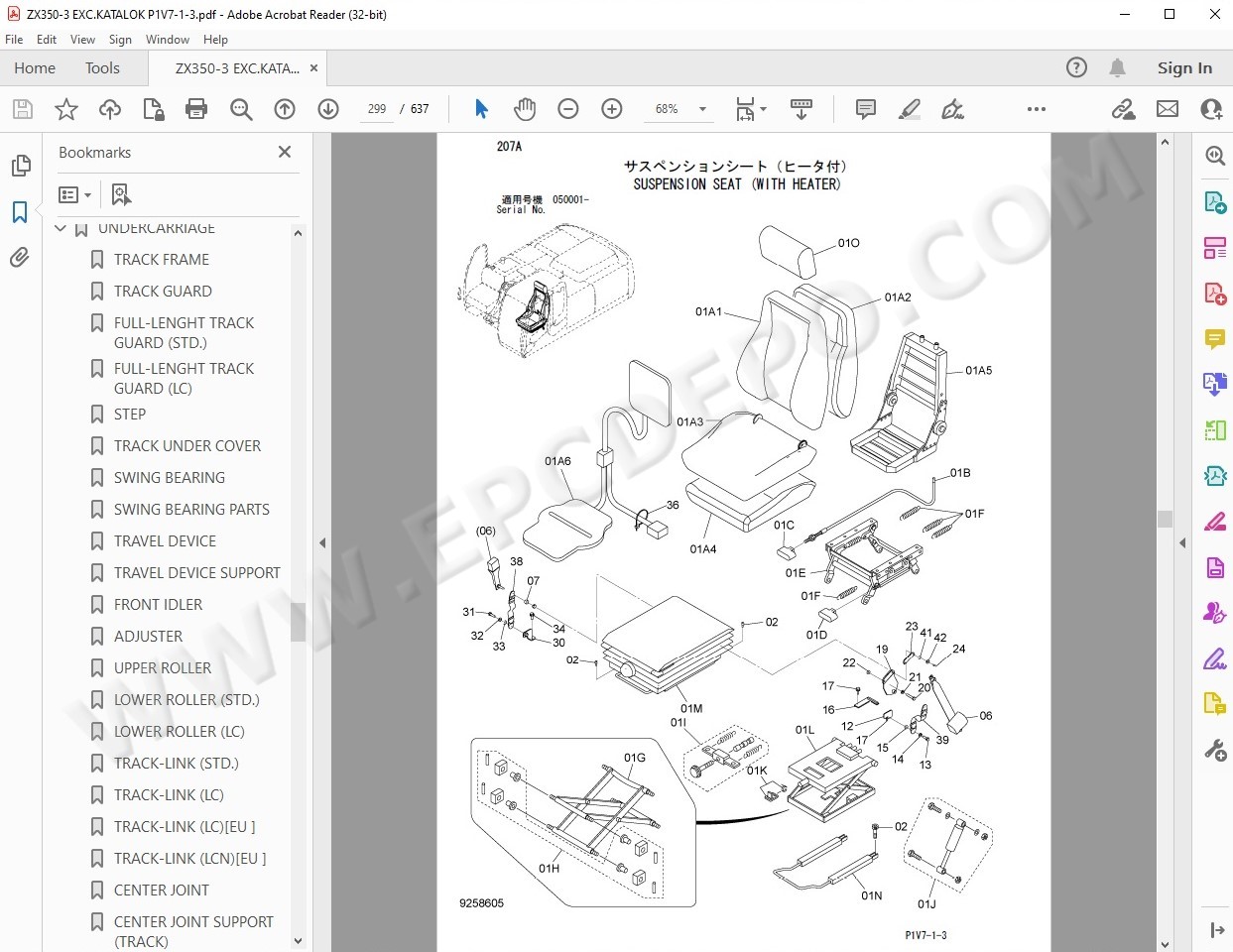1233x952 pixels.
Task: Switch to the Tools tab
Action: (102, 68)
